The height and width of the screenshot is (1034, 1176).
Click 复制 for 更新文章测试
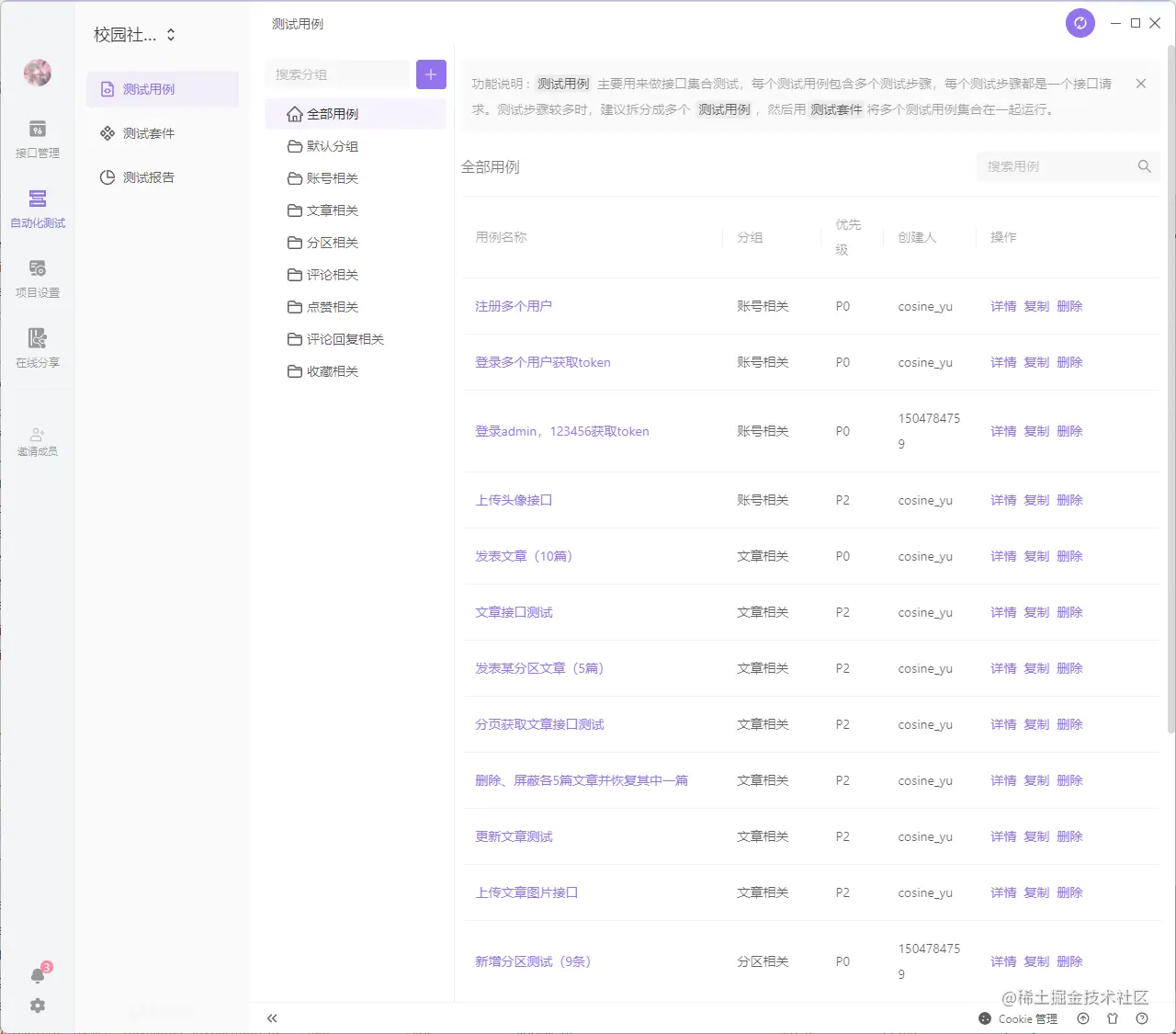coord(1036,836)
